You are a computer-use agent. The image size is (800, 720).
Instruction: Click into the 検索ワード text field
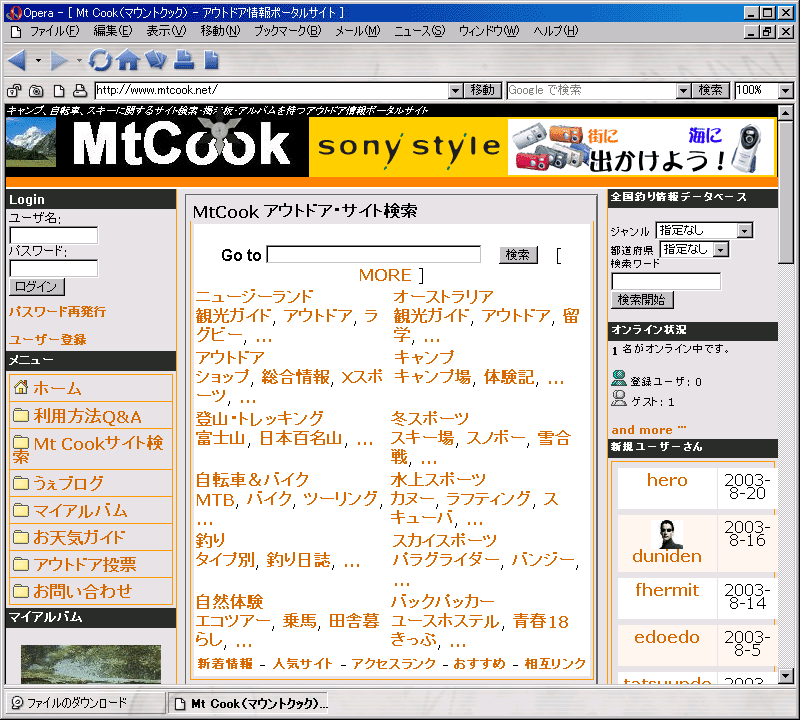click(x=666, y=281)
